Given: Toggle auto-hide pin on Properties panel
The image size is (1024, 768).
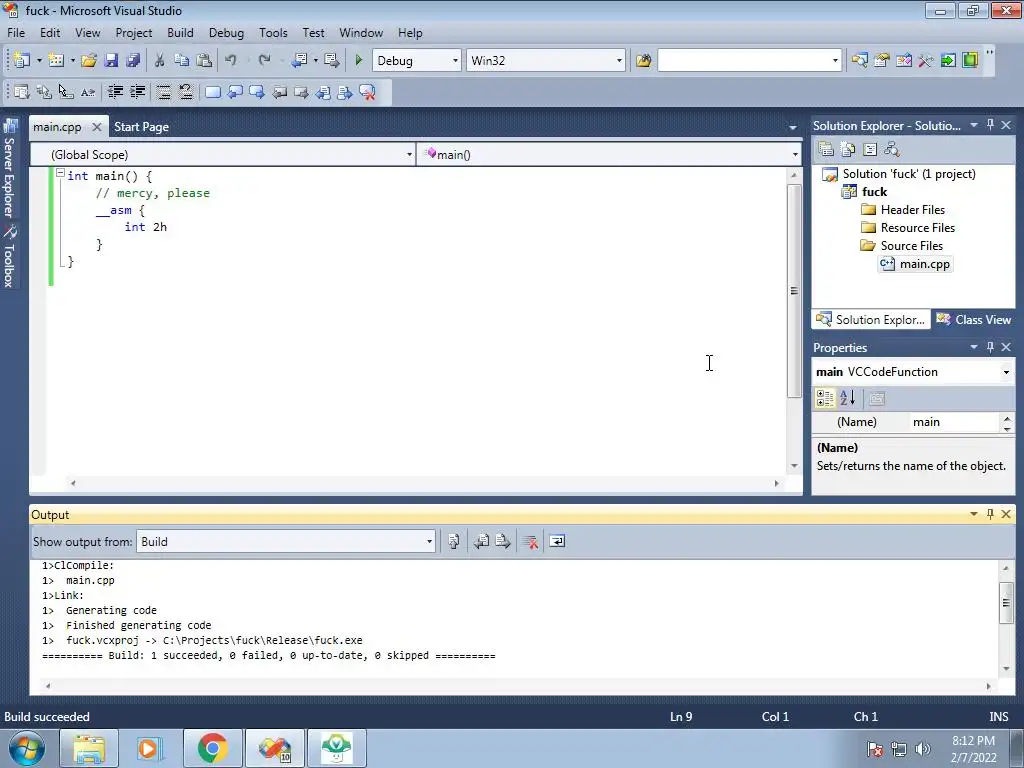Looking at the screenshot, I should click(x=991, y=347).
